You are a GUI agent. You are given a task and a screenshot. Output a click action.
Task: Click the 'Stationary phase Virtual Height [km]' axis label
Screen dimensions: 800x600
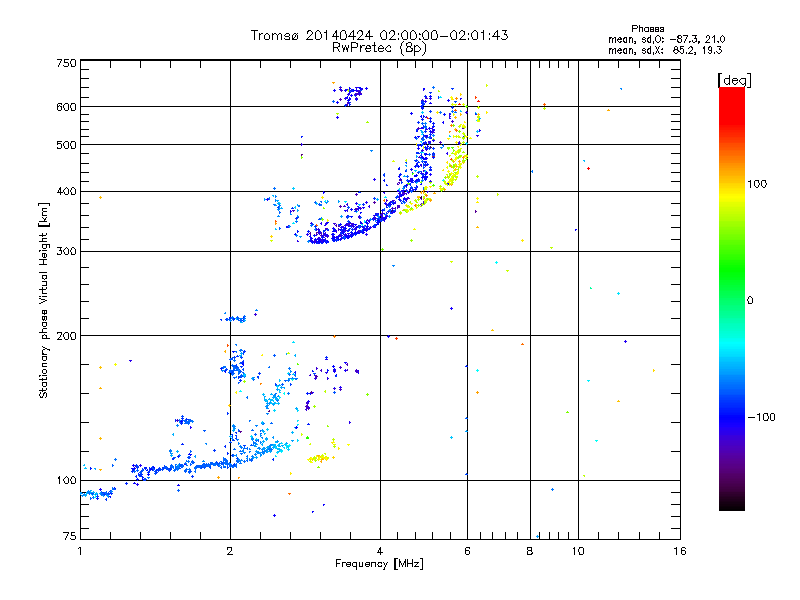coord(44,301)
